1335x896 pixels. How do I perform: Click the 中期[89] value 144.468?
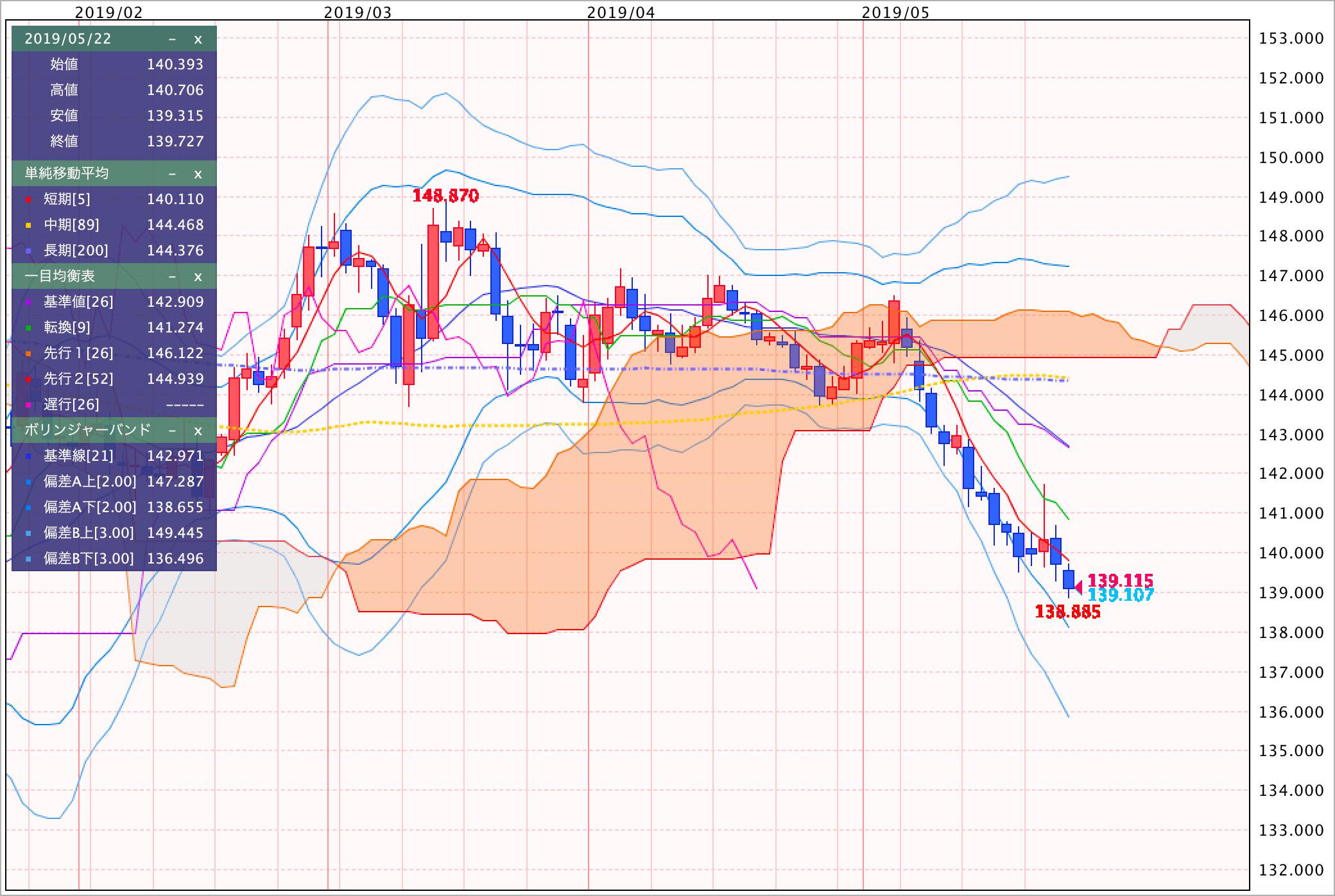click(x=175, y=225)
